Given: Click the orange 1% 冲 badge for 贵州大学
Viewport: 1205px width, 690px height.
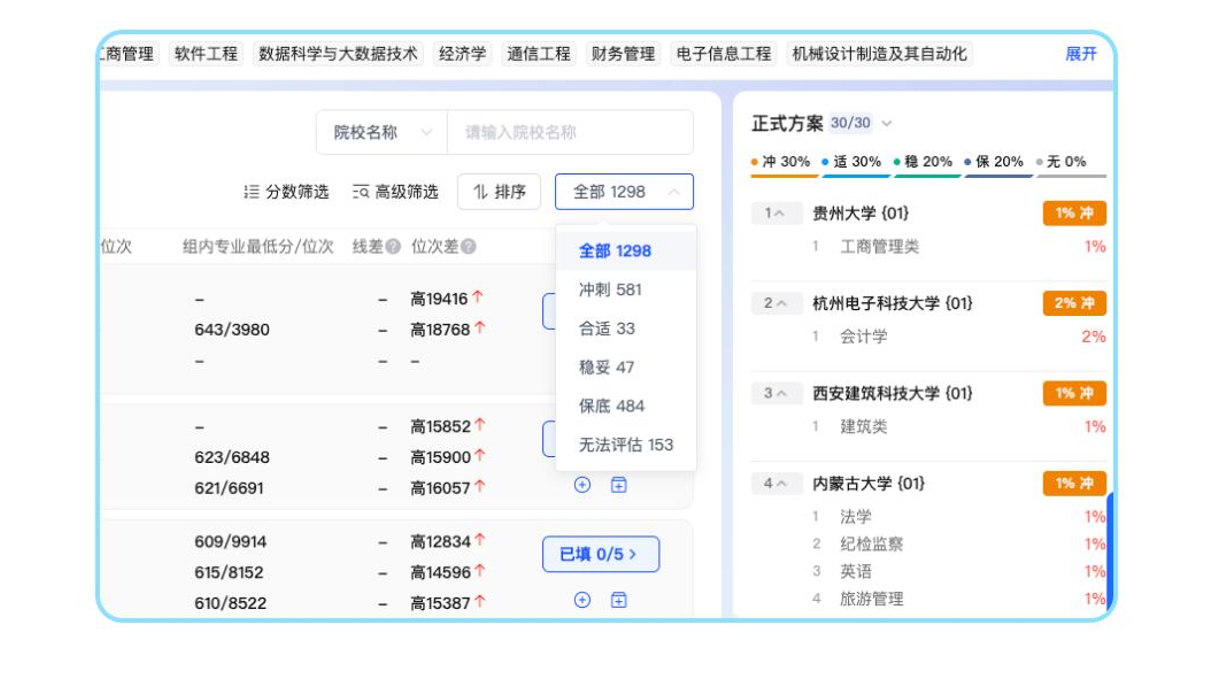Looking at the screenshot, I should coord(1074,212).
